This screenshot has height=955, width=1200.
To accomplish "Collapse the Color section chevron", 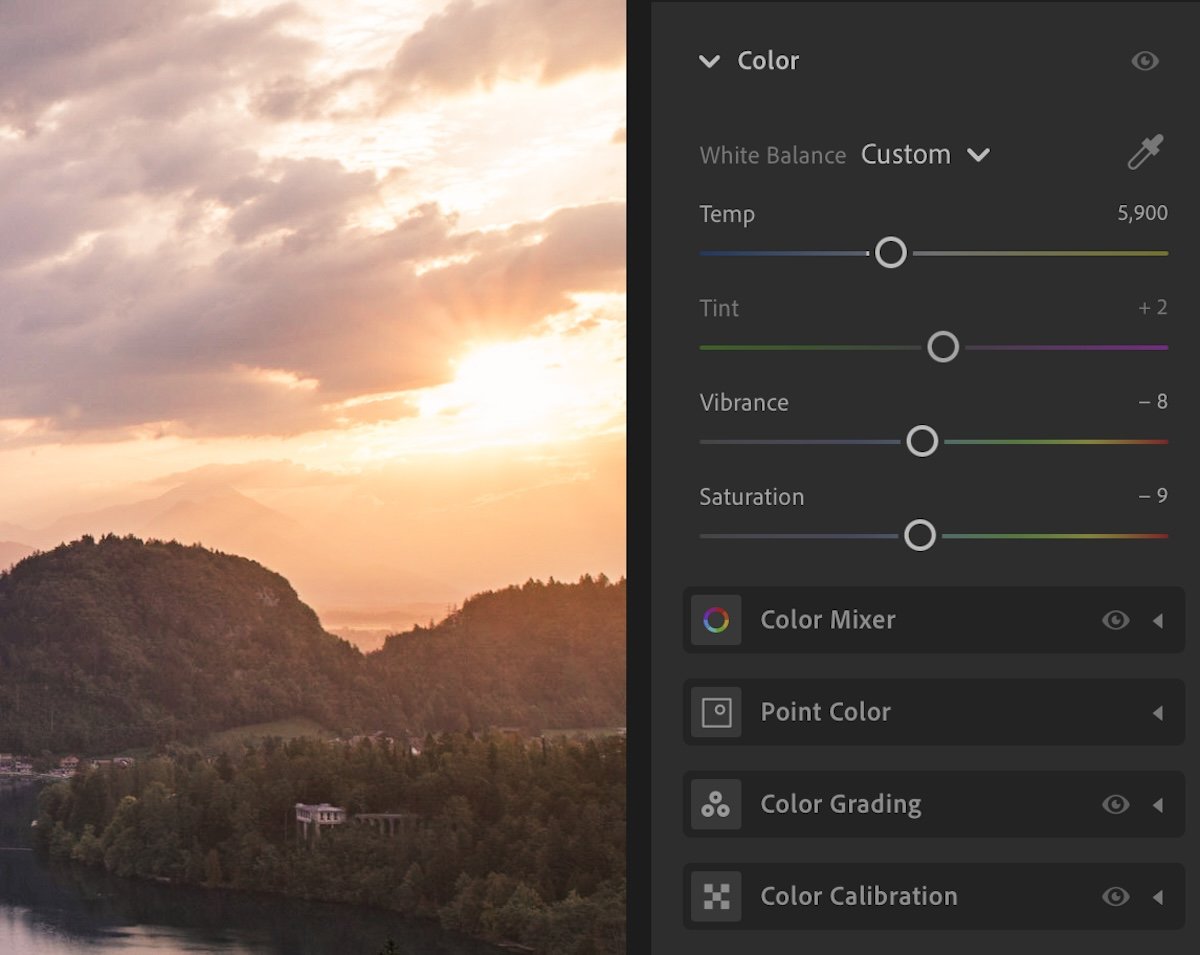I will [x=710, y=61].
